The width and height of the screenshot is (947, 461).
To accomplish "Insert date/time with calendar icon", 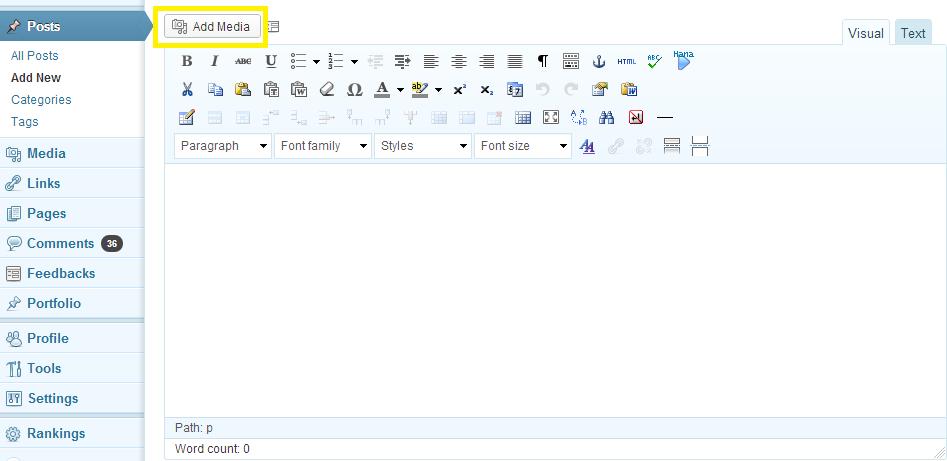I will coord(515,89).
